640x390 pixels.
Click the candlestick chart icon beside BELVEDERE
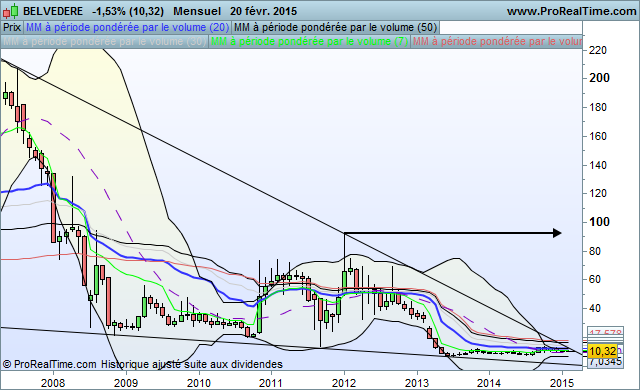(x=11, y=11)
